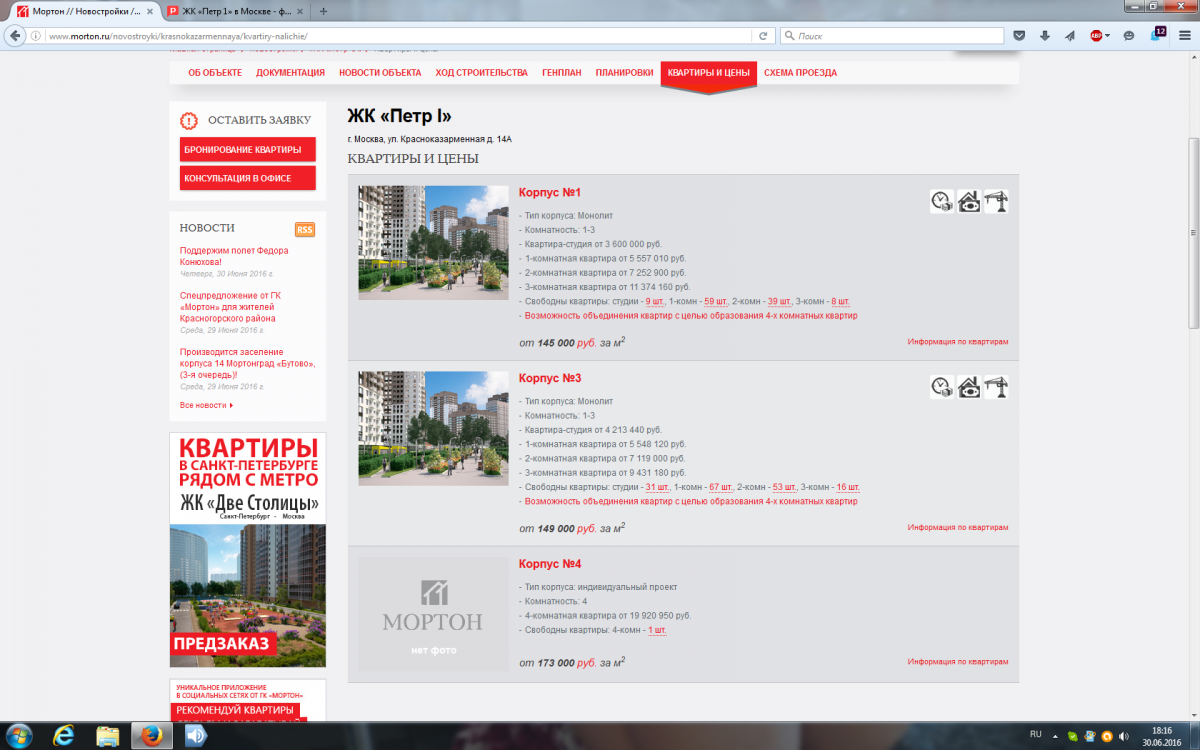
Task: Click the construction crane icon for Корпус №3
Action: [996, 387]
